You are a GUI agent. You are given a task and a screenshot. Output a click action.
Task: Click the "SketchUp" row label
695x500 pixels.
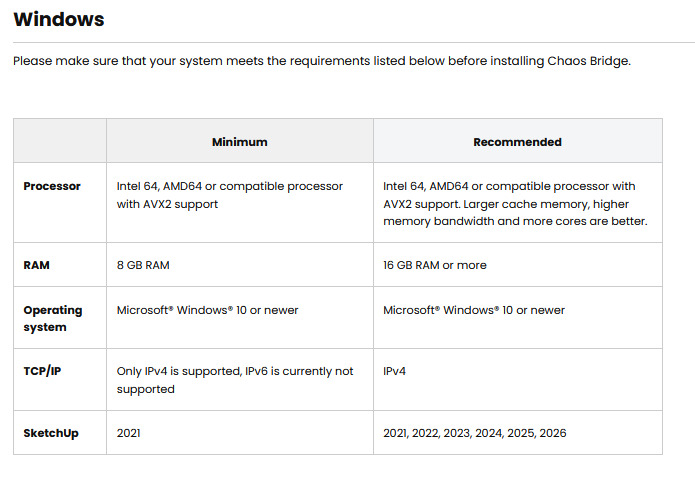[x=51, y=433]
